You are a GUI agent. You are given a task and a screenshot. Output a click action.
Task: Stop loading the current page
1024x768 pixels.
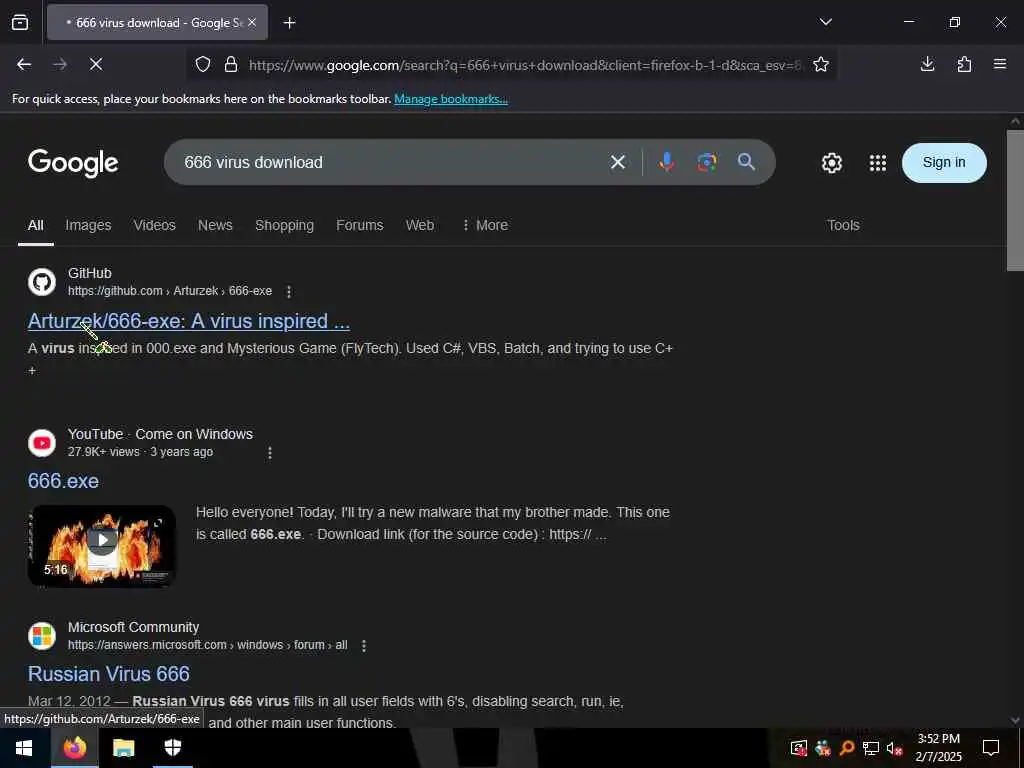95,64
